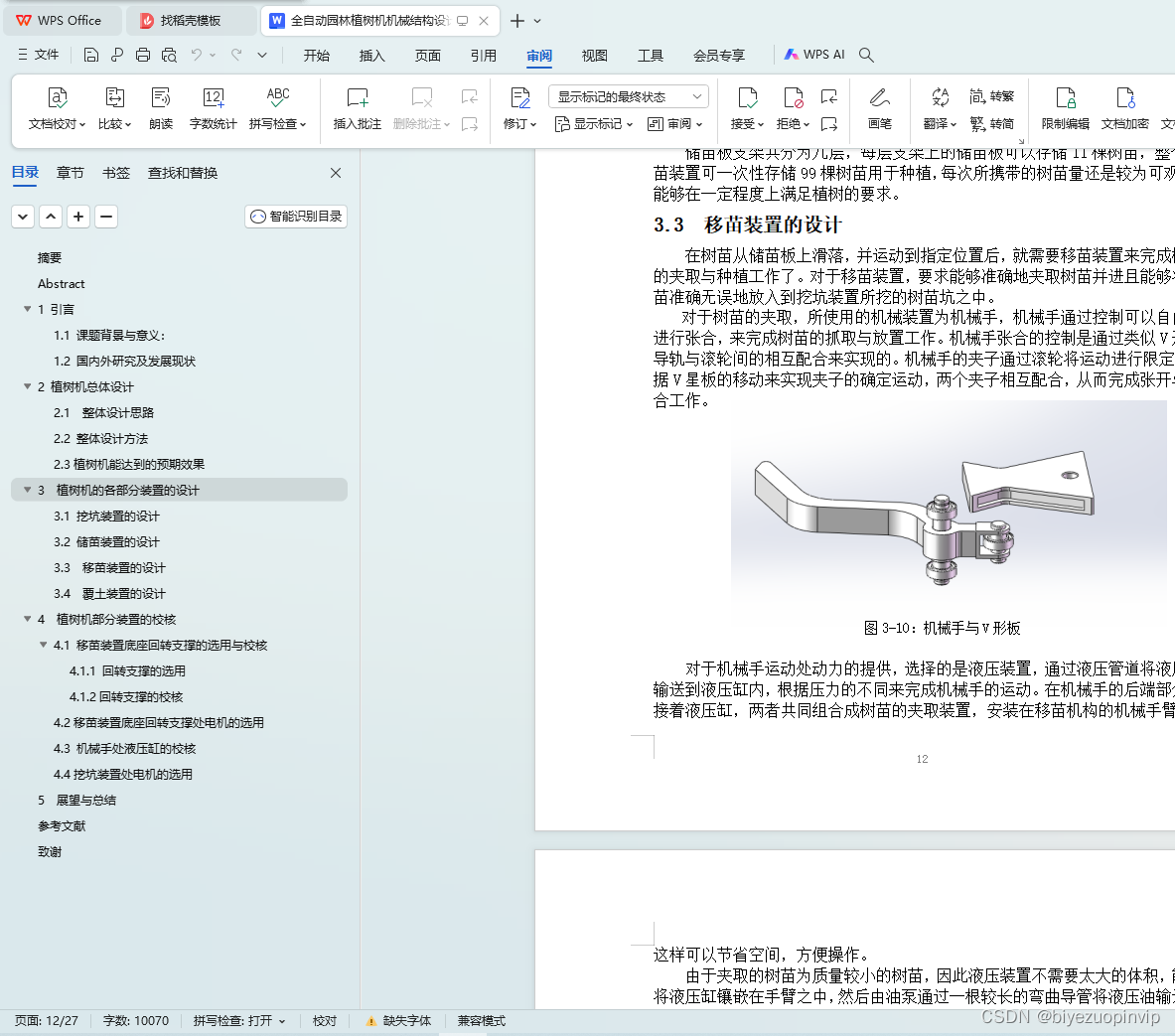
Task: Switch to the 引用 ribbon tab
Action: pyautogui.click(x=484, y=56)
